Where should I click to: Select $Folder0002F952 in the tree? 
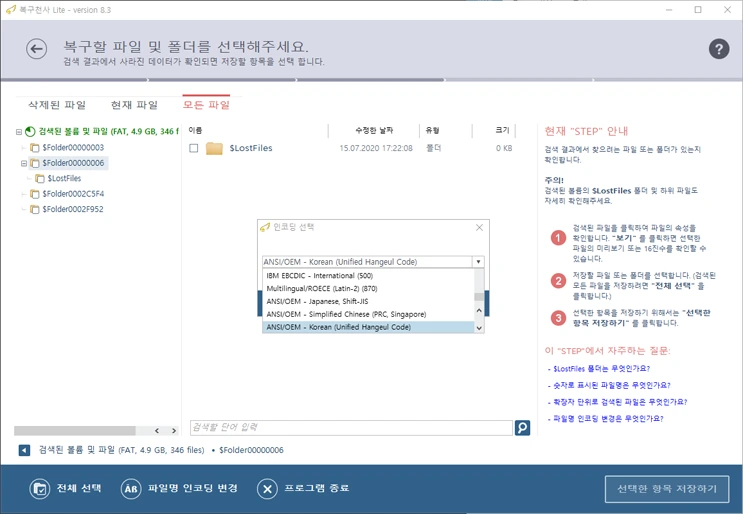click(72, 209)
